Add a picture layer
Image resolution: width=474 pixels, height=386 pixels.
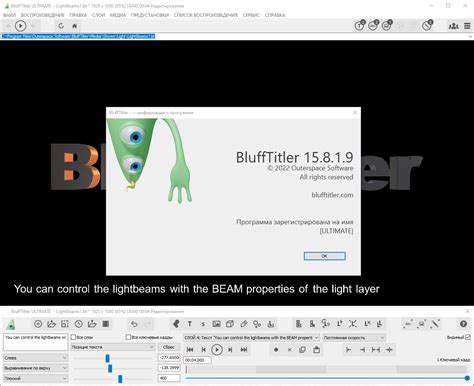click(217, 324)
